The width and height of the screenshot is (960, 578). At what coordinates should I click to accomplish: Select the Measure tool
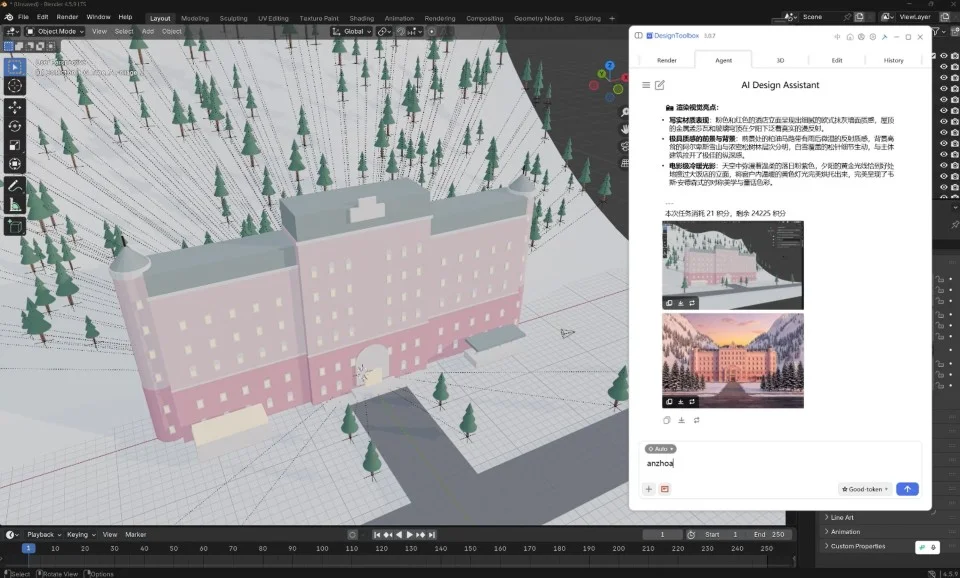point(15,205)
